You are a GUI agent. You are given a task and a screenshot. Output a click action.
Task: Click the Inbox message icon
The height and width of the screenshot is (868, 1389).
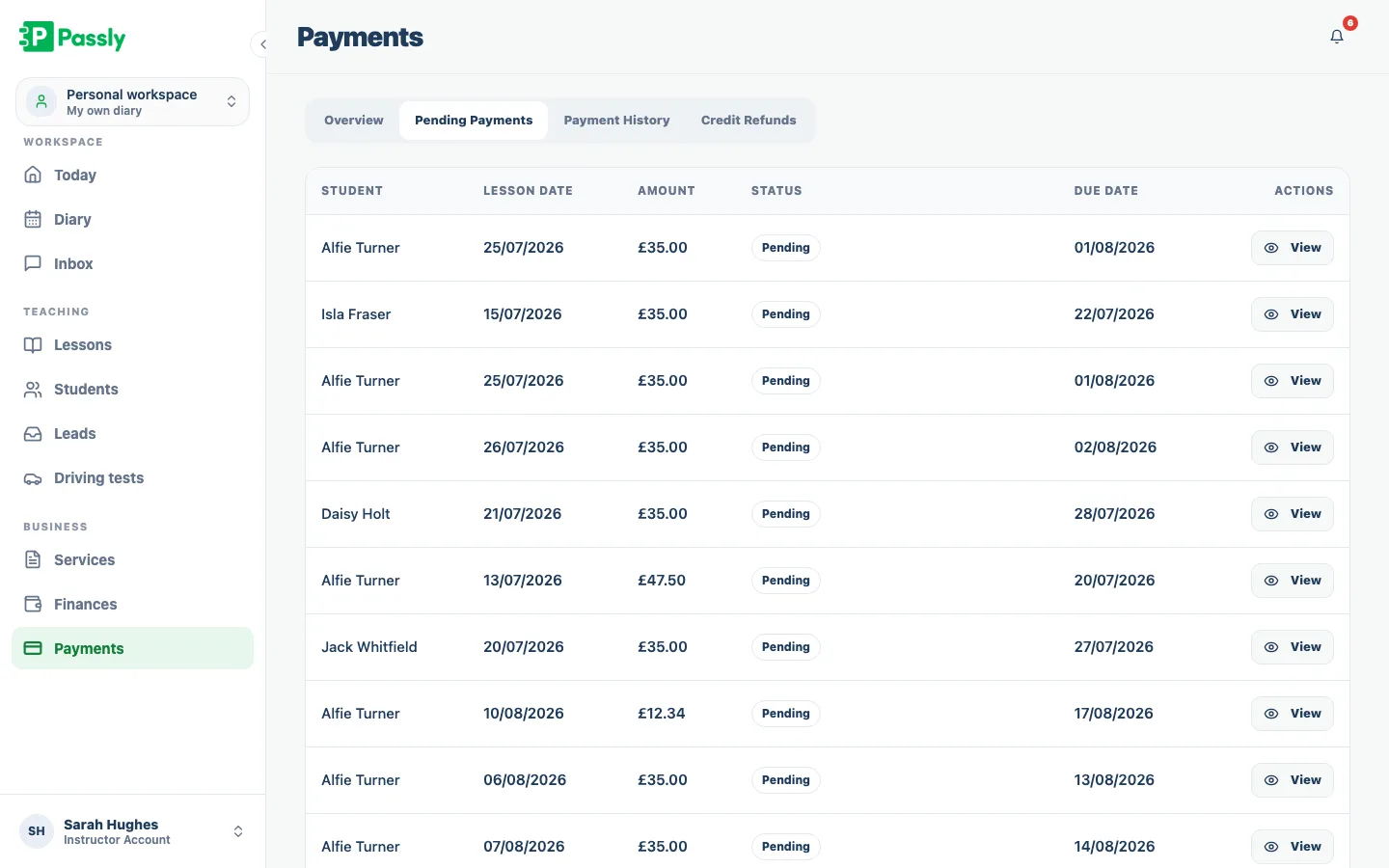33,263
